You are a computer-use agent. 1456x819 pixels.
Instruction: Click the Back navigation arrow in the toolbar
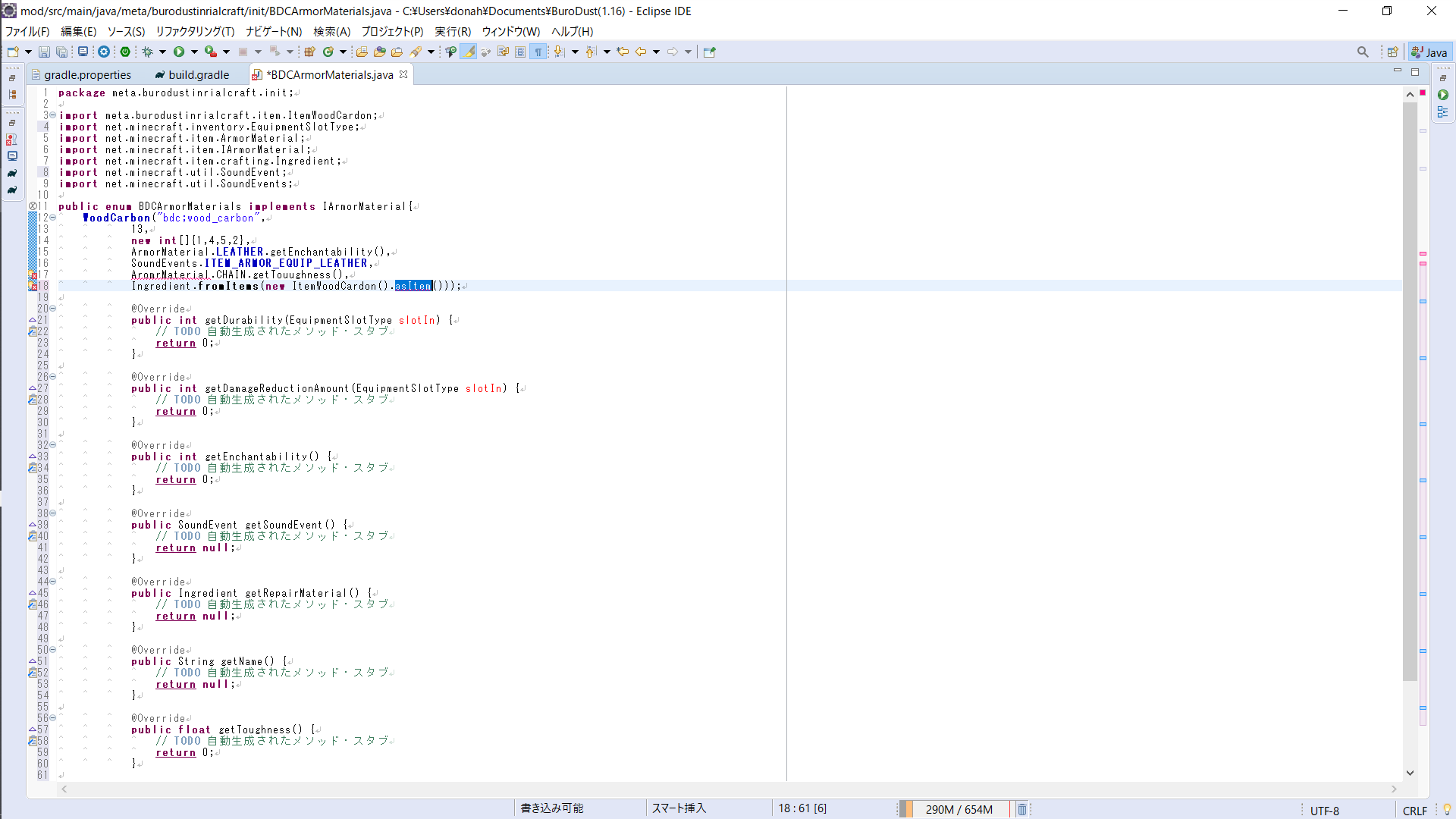coord(641,52)
